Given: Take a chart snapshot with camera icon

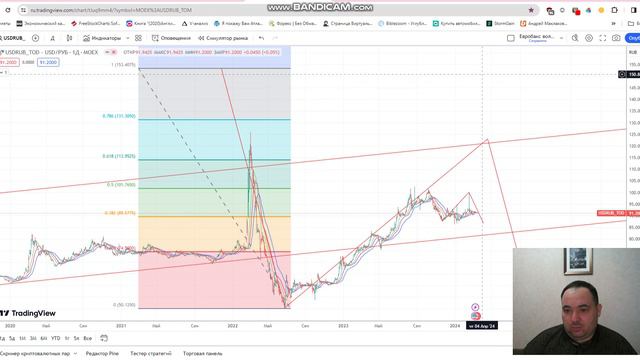Looking at the screenshot, I should (x=616, y=38).
